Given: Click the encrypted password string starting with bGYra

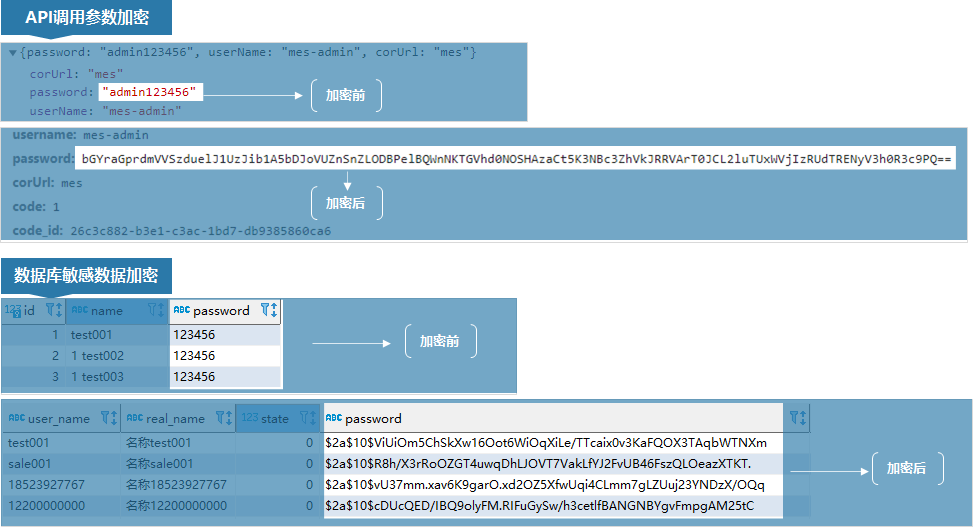Looking at the screenshot, I should click(x=517, y=159).
